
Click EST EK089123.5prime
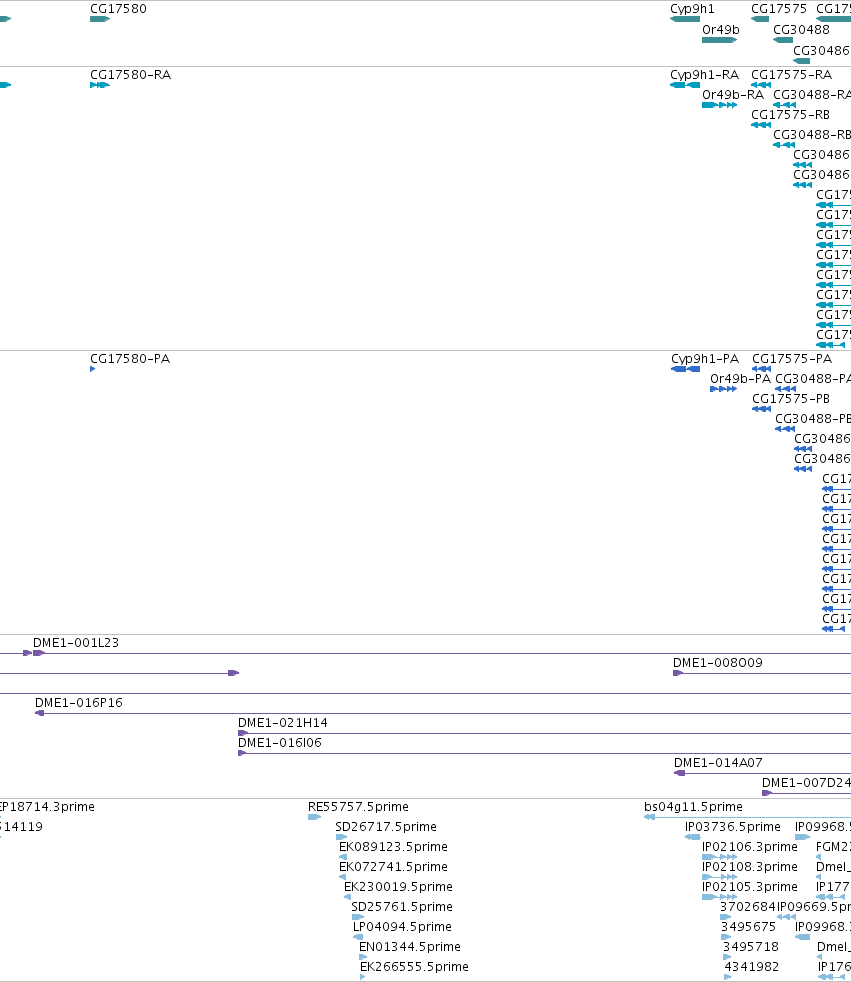(x=393, y=847)
